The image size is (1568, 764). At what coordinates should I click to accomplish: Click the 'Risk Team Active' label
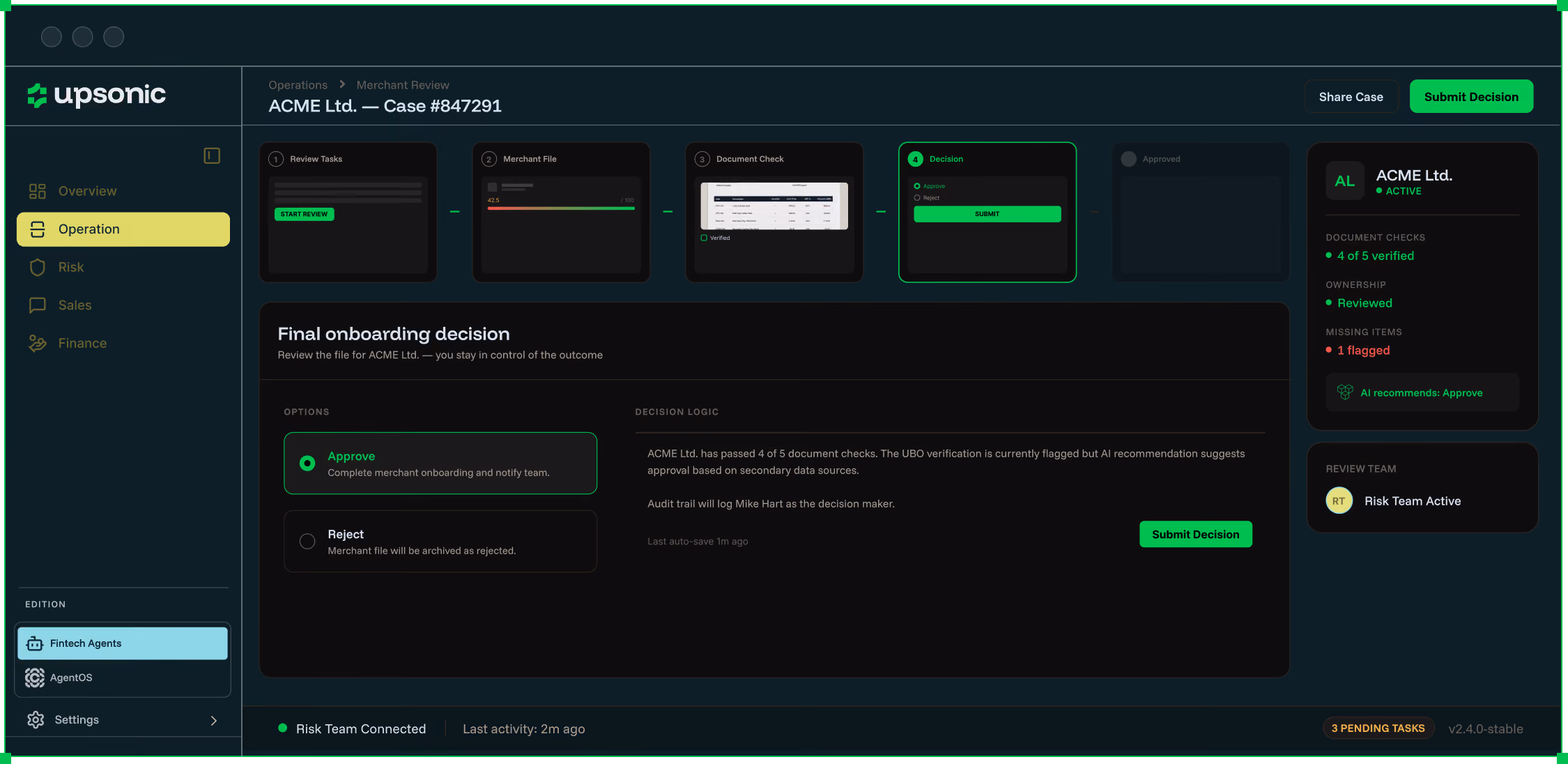1413,501
